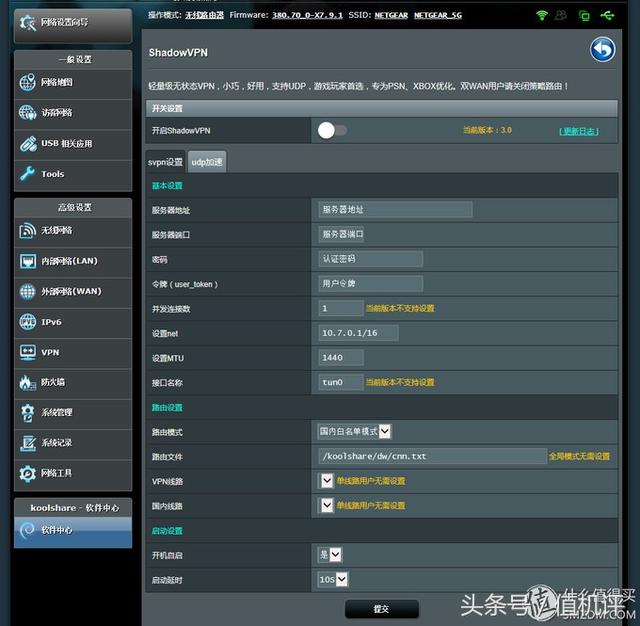Image resolution: width=640 pixels, height=626 pixels.
Task: Open the wireless network icon
Action: (x=28, y=231)
